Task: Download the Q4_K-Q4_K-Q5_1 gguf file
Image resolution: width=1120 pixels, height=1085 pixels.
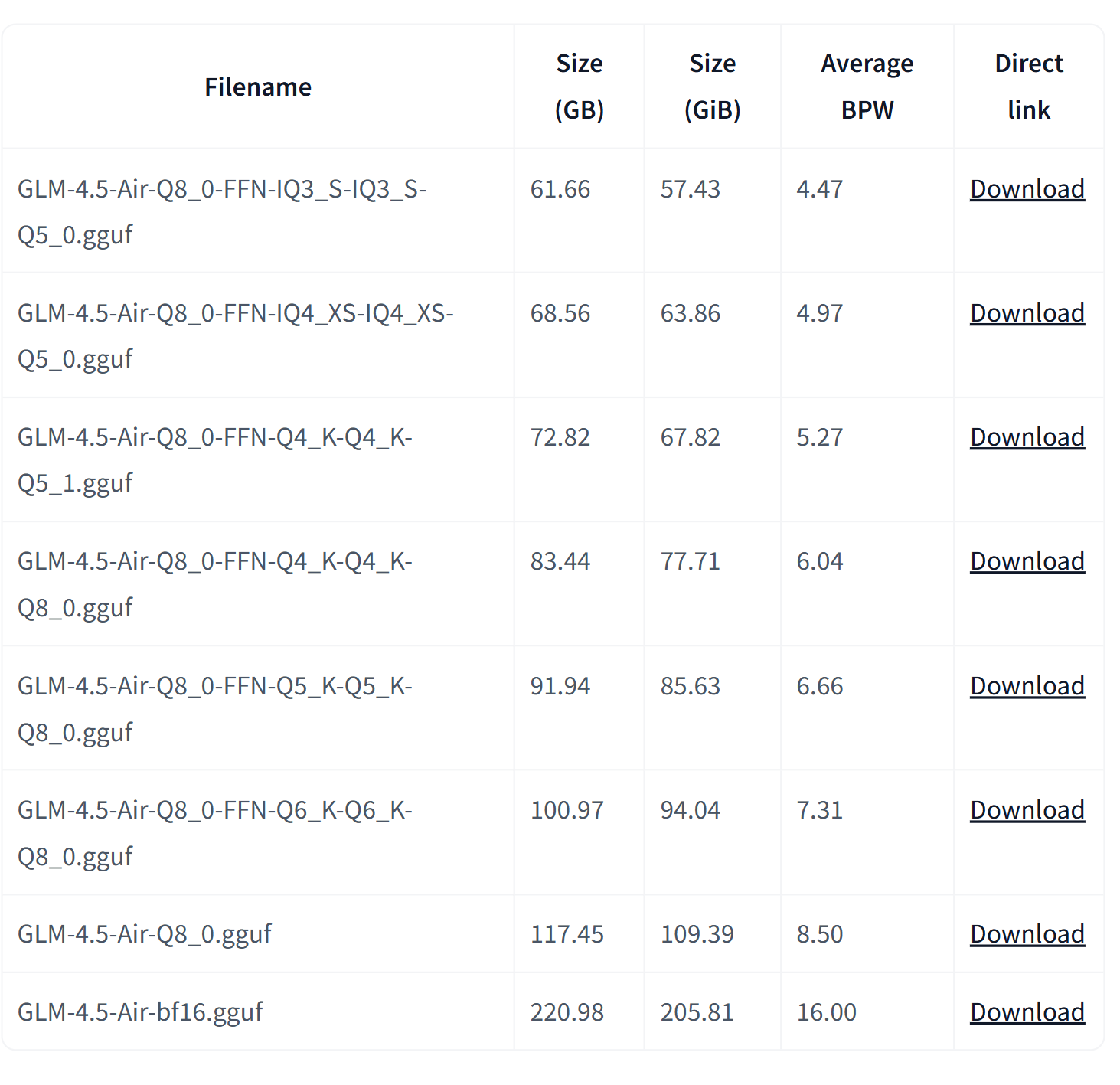Action: (1027, 437)
